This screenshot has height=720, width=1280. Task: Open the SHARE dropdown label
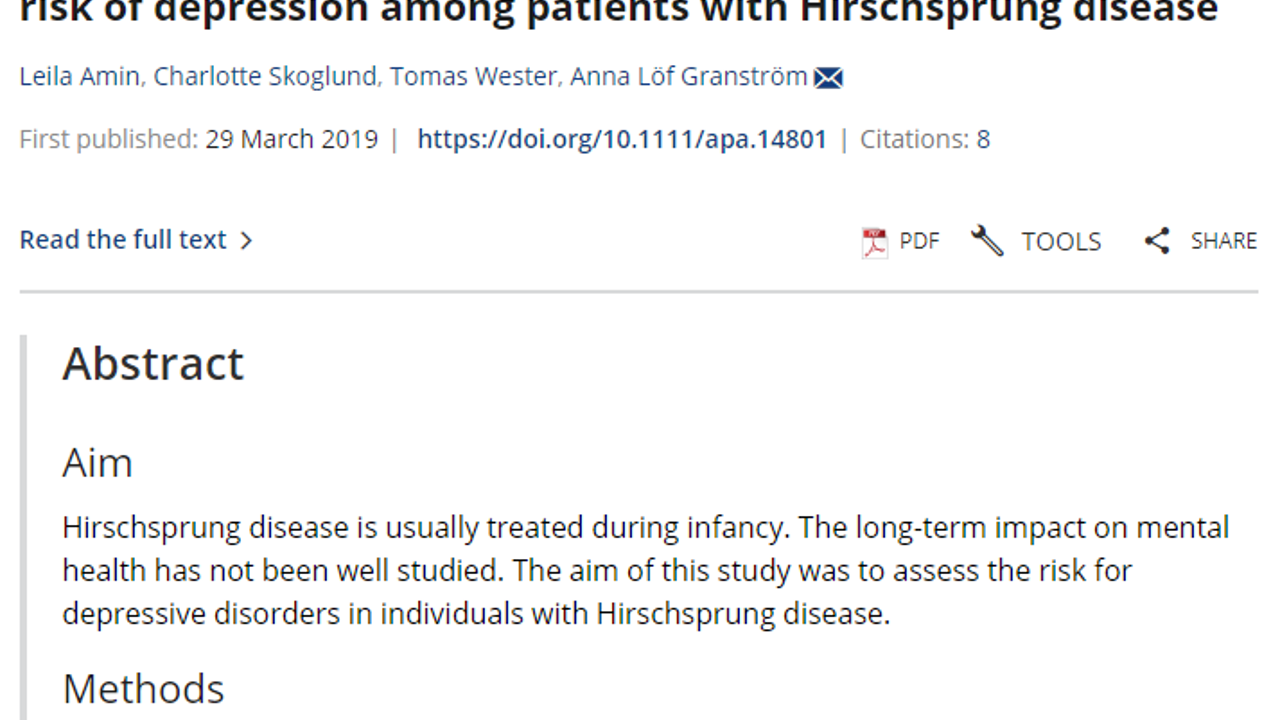pyautogui.click(x=1223, y=241)
